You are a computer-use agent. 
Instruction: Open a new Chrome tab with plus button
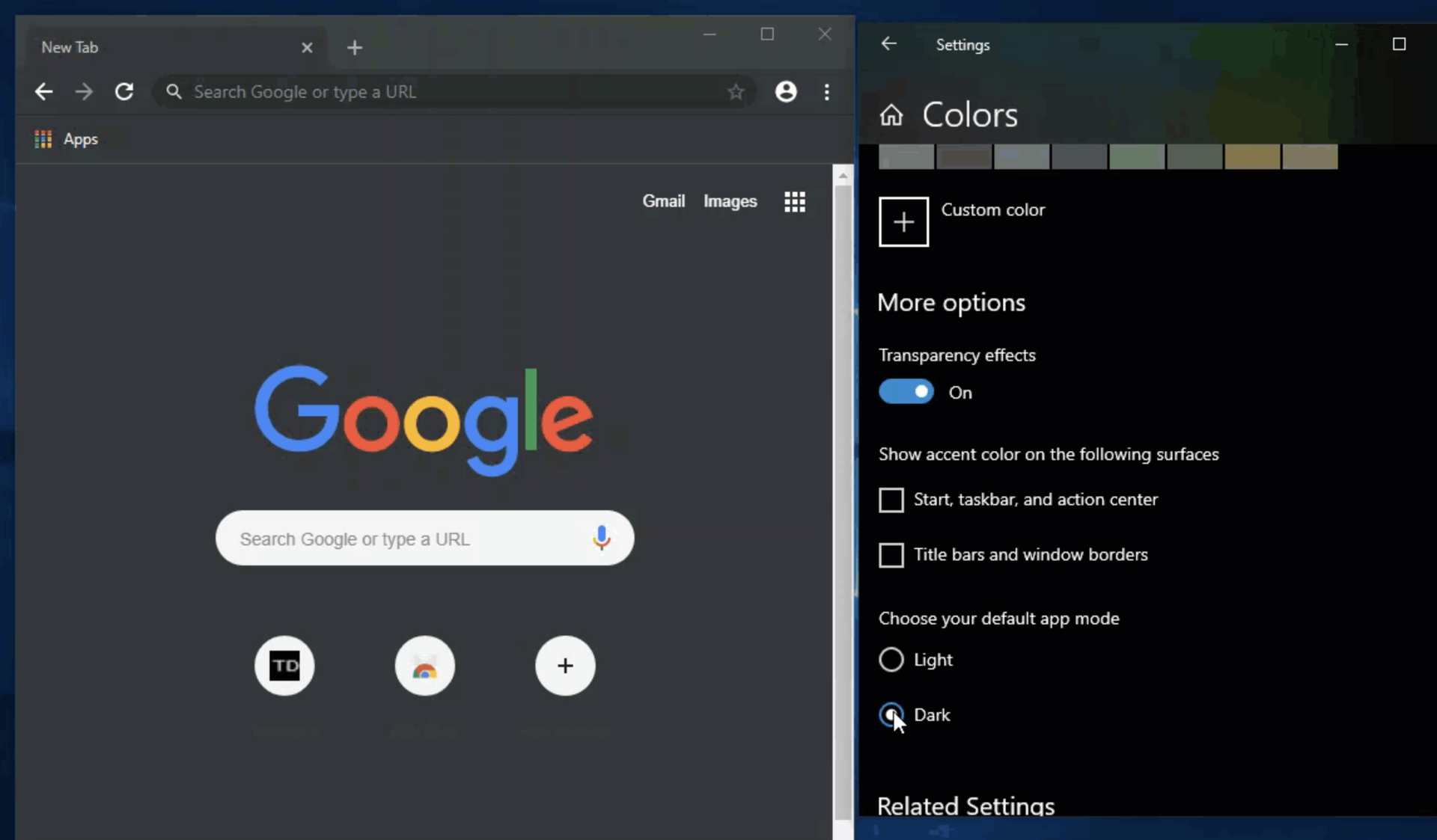355,48
